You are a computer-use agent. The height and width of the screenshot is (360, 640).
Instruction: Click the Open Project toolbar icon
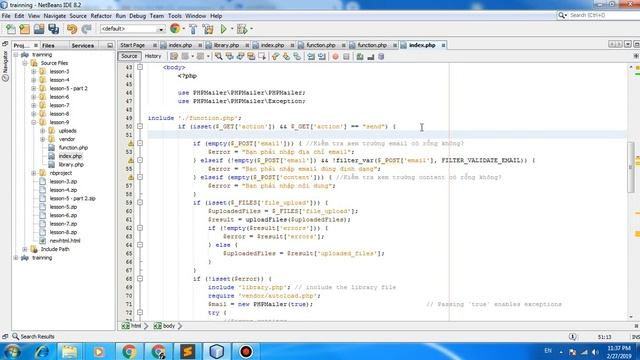tap(39, 29)
